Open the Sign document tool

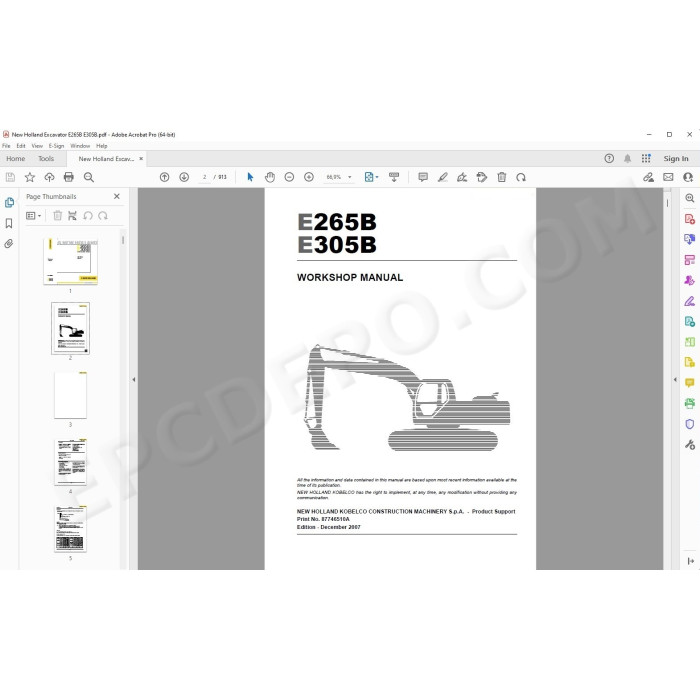click(462, 177)
